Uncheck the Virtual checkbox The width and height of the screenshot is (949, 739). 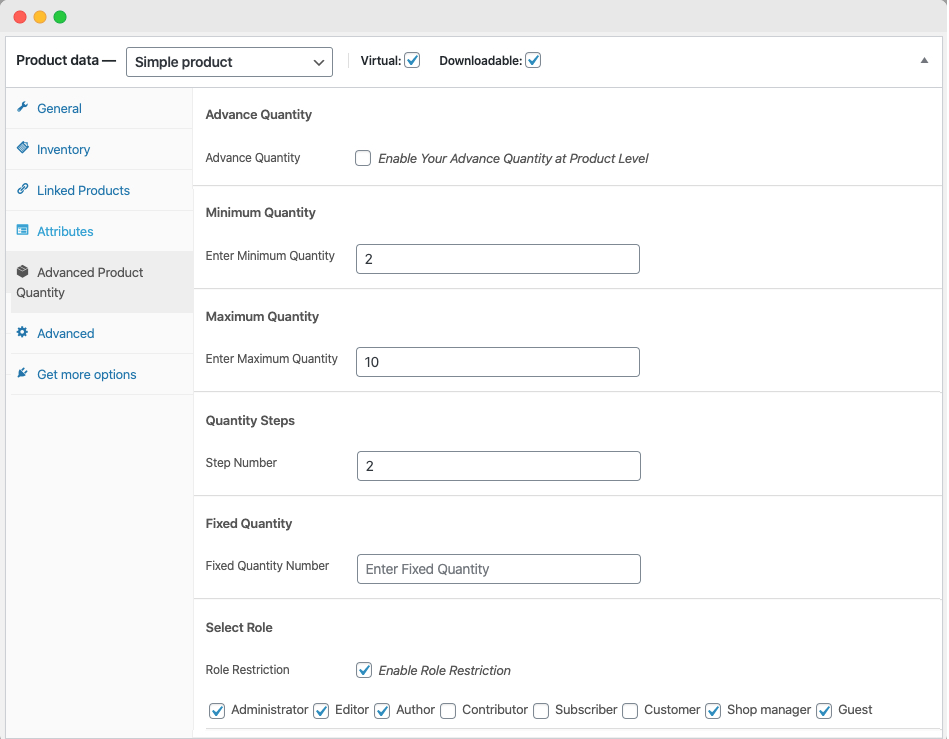pyautogui.click(x=412, y=61)
